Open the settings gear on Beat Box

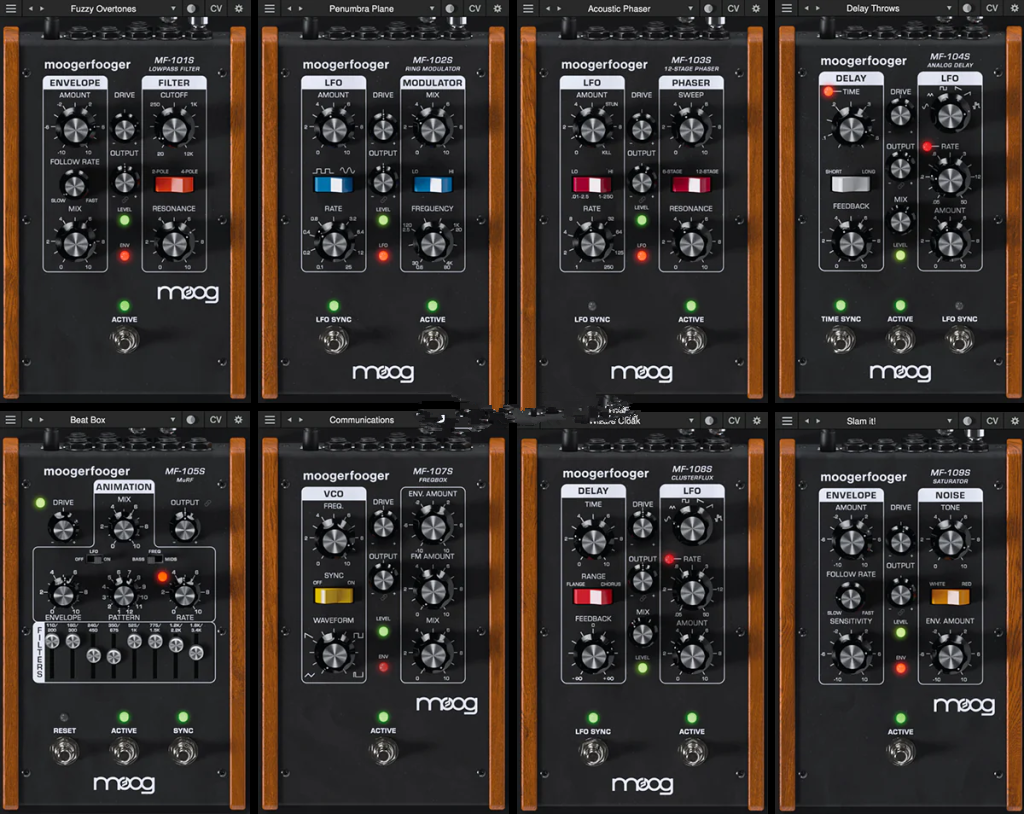point(237,420)
